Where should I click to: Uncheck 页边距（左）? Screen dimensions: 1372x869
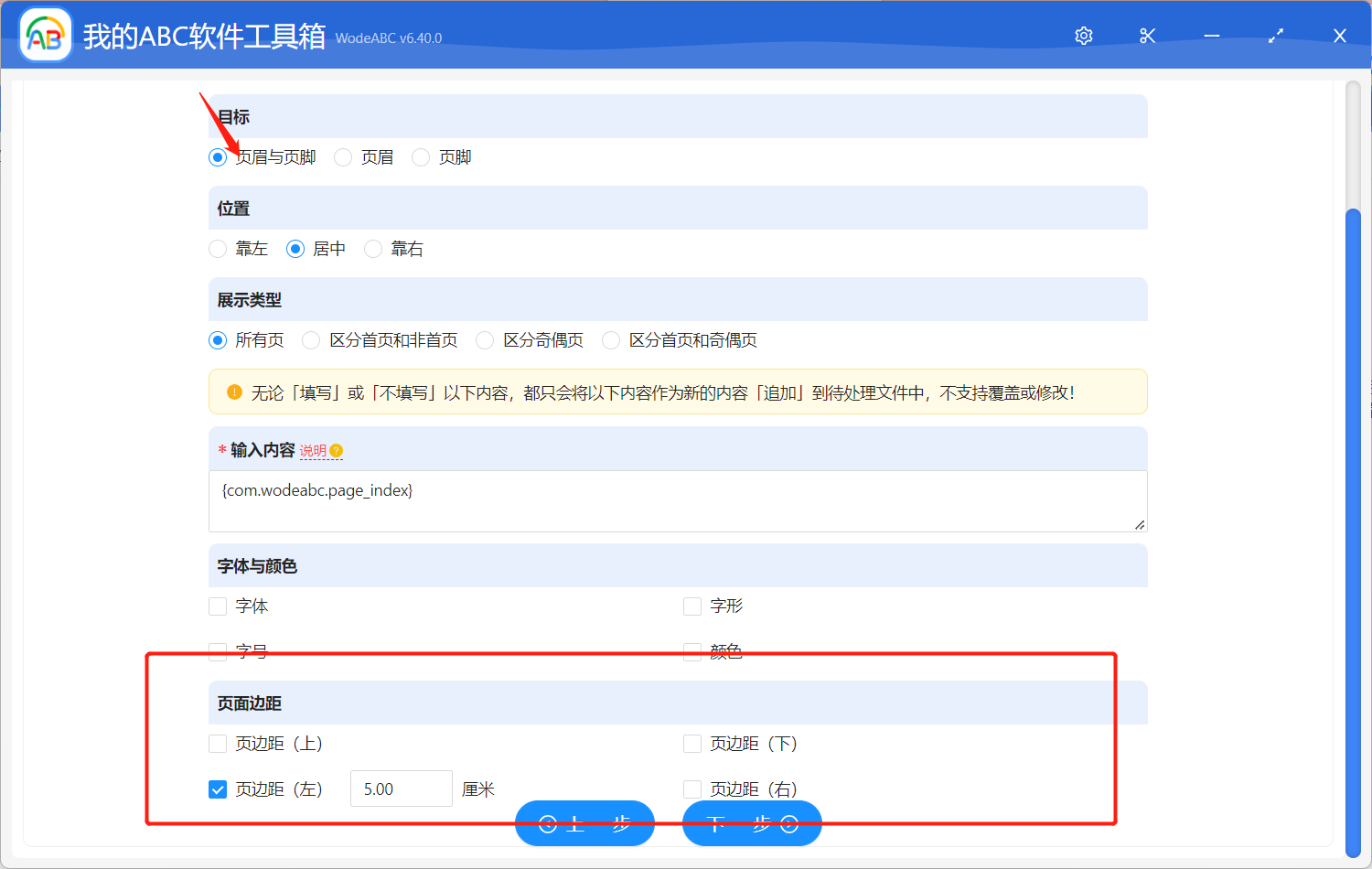point(218,789)
